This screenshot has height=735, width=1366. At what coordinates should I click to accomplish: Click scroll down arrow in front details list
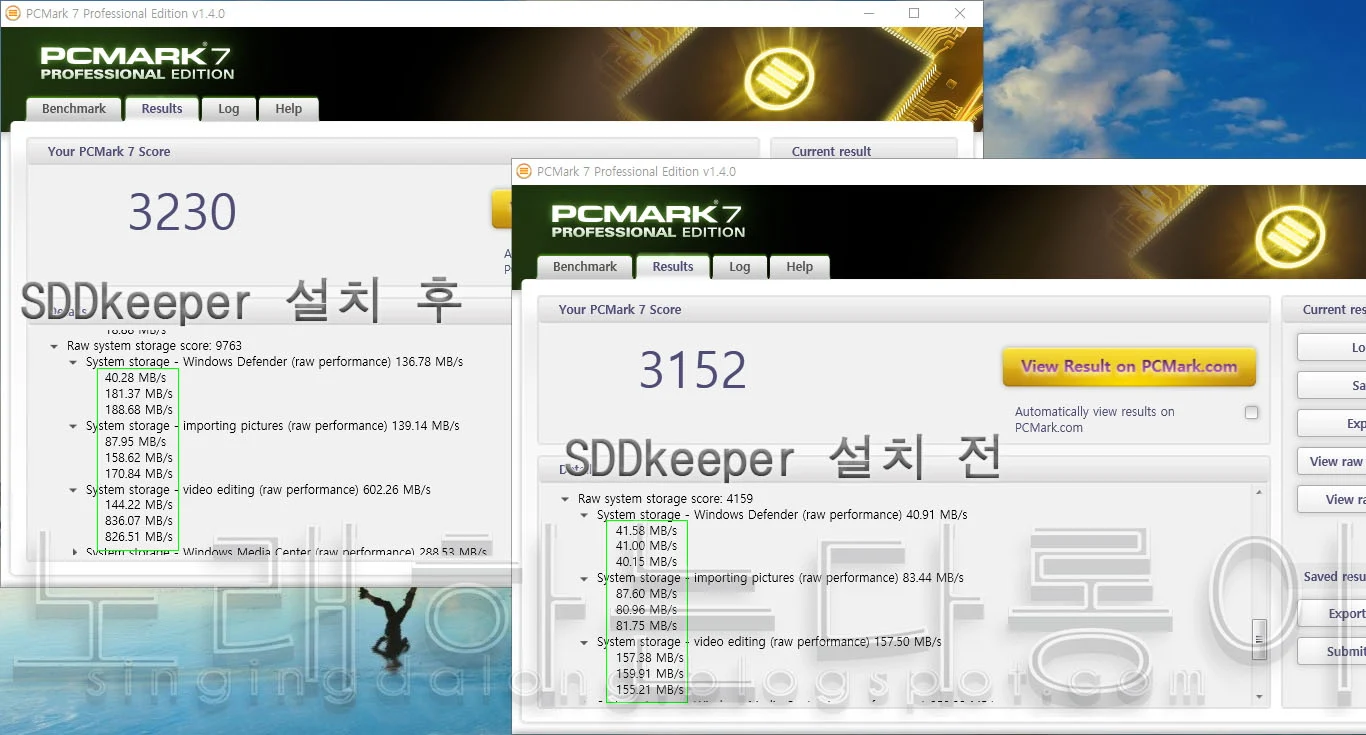tap(1259, 697)
